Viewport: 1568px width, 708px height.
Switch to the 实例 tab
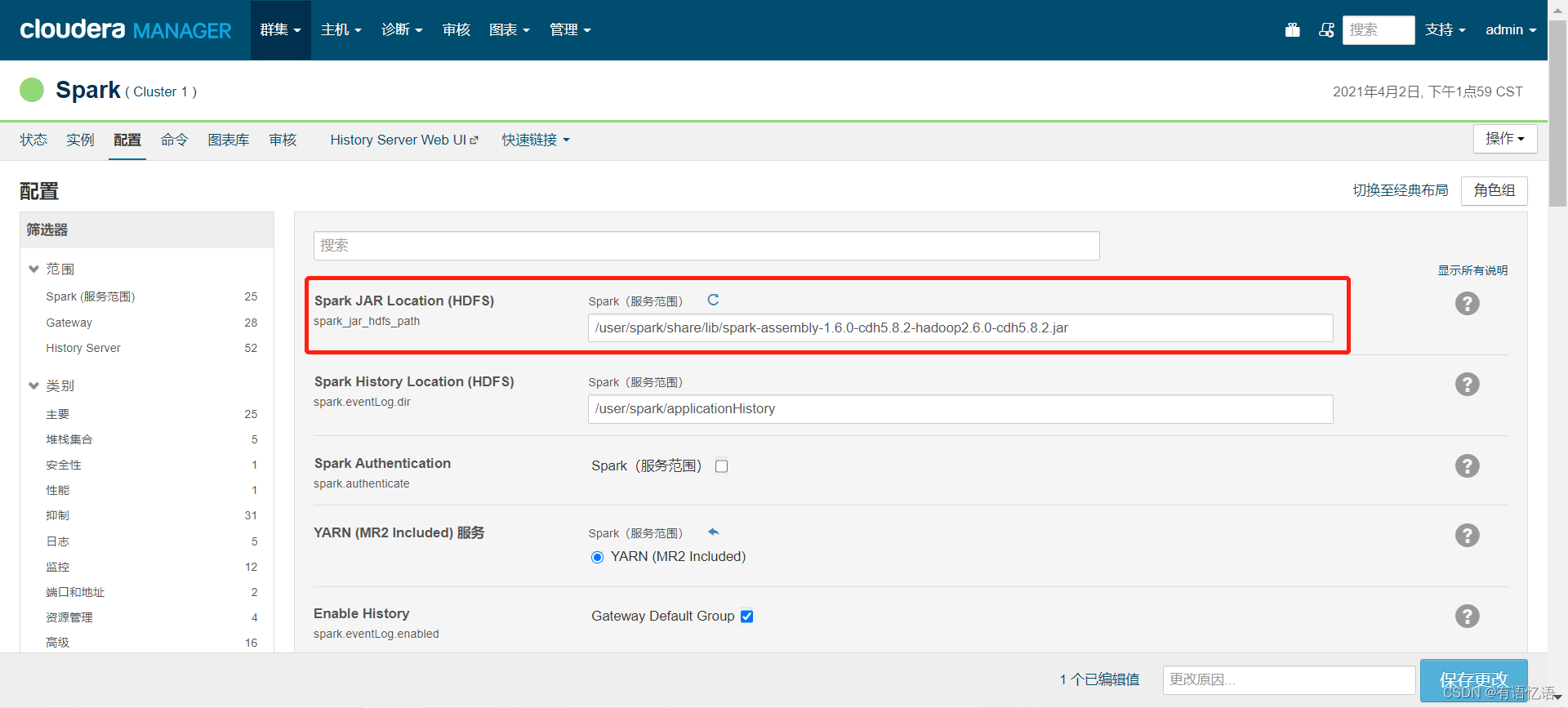80,140
